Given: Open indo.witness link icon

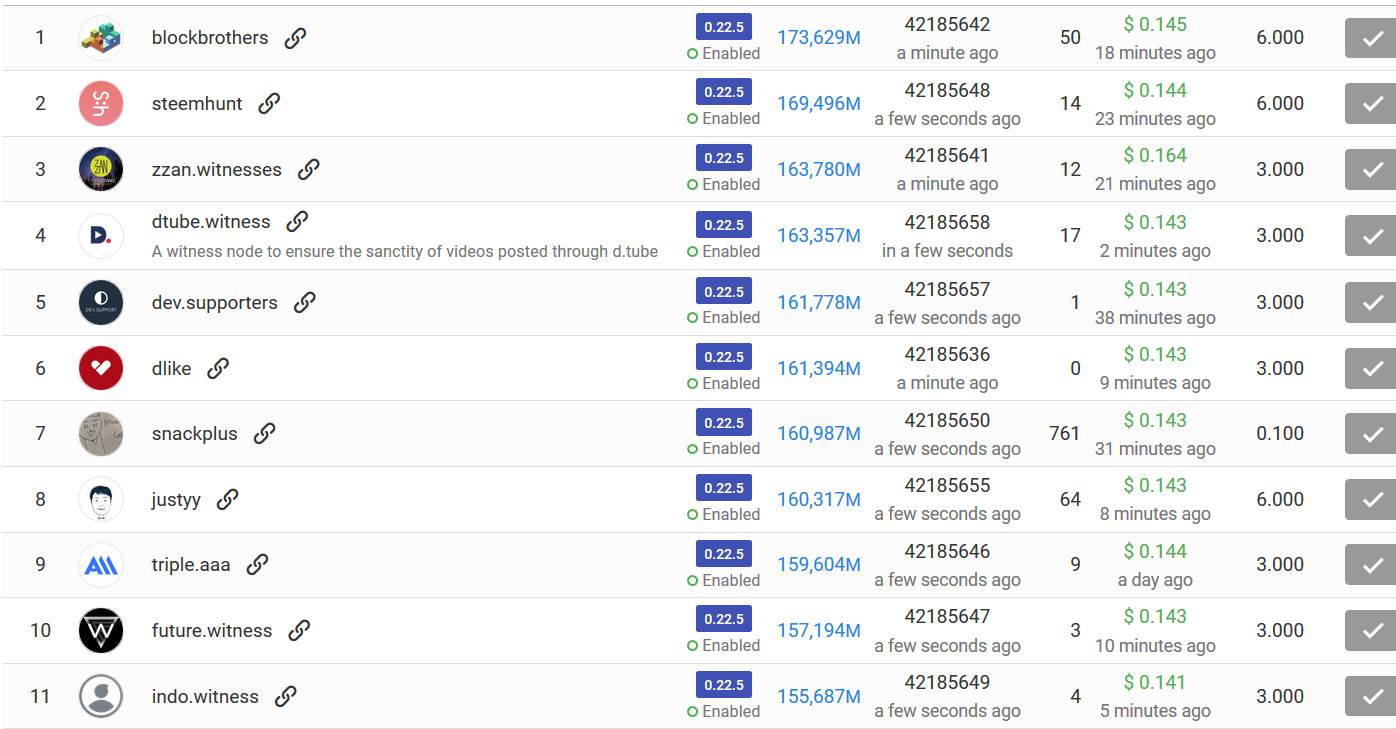Looking at the screenshot, I should [x=286, y=696].
